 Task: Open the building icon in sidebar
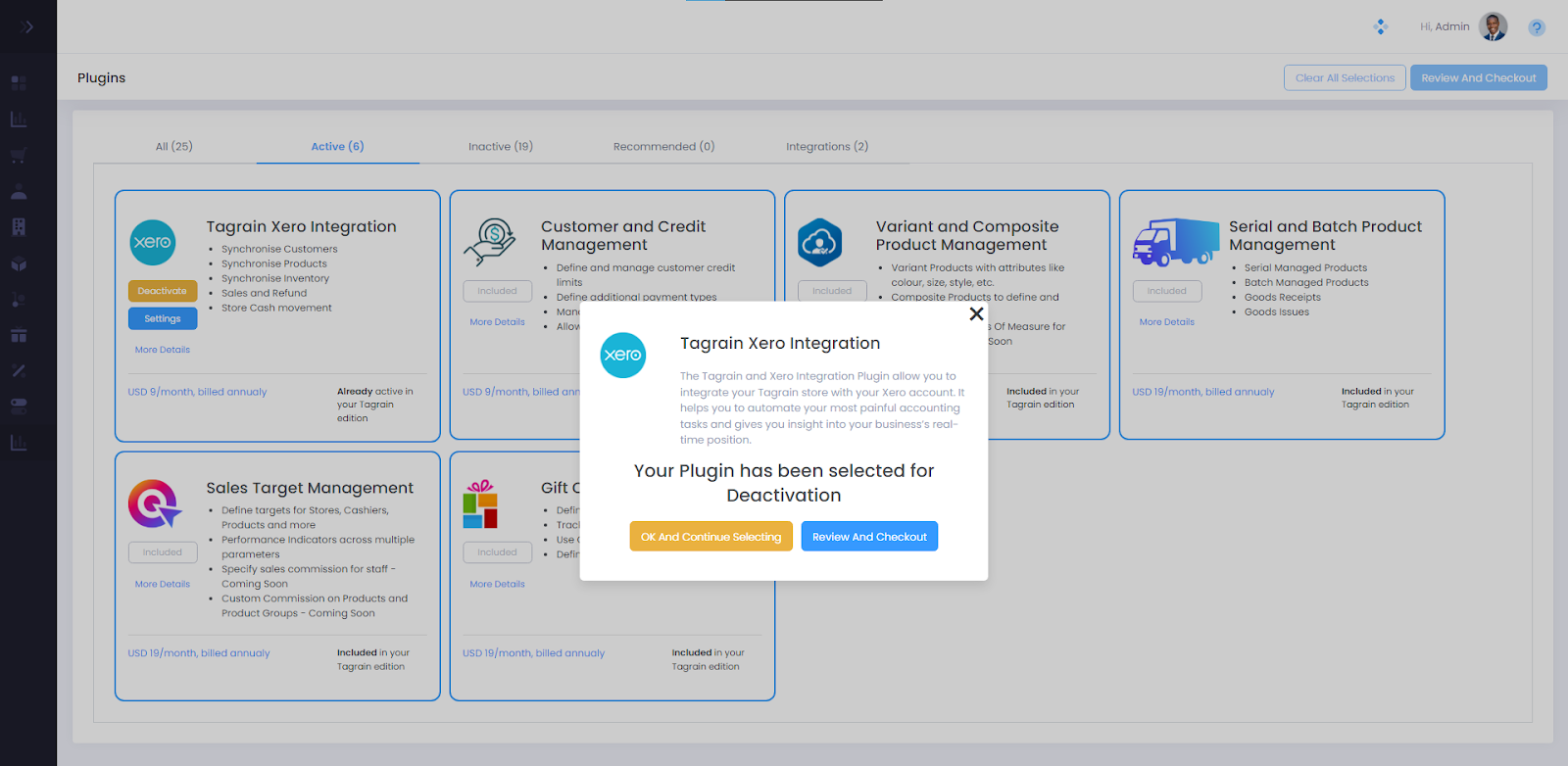point(19,227)
